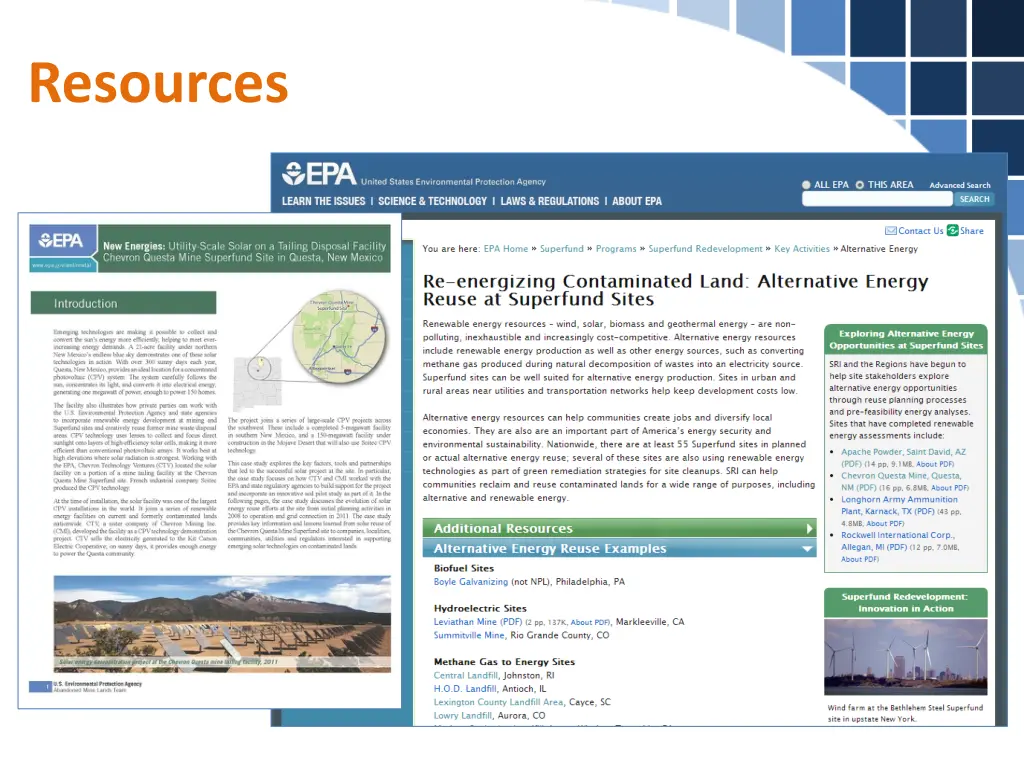Screen dimensions: 1024x768
Task: Click the EPA logo in website header
Action: tap(319, 175)
